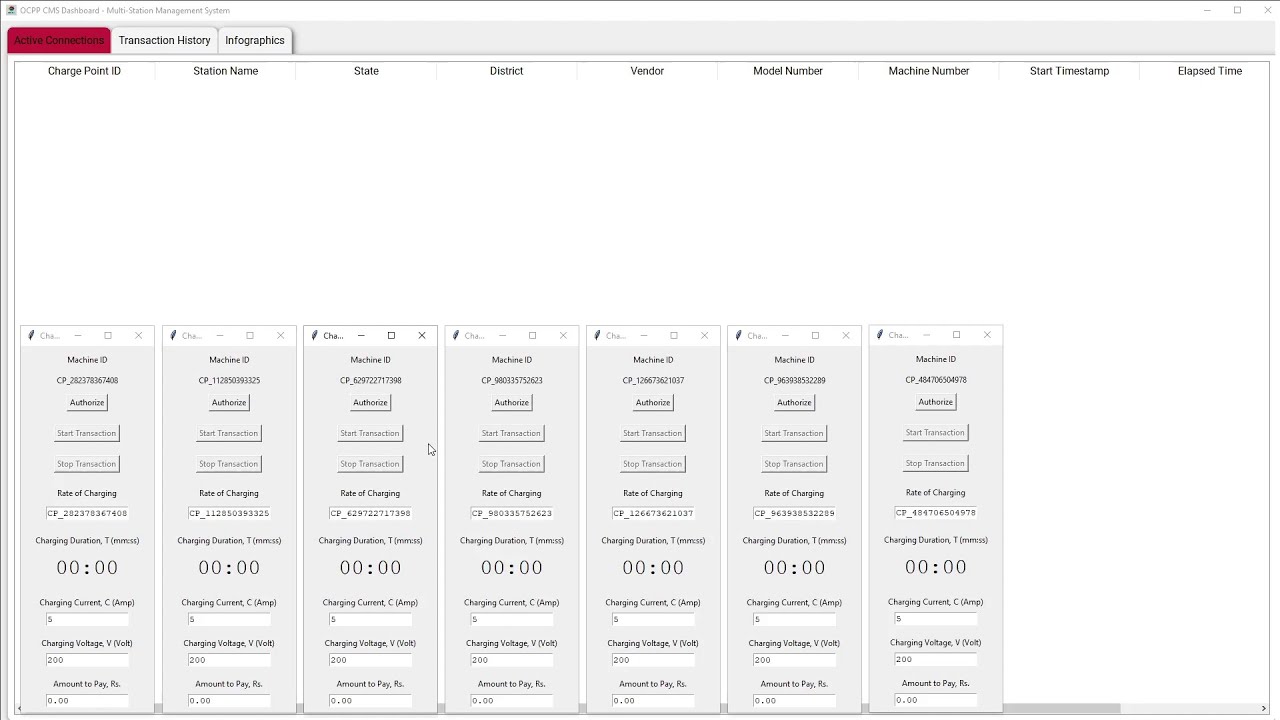This screenshot has height=720, width=1280.
Task: Click Stop Transaction for CP_629722717398
Action: (370, 463)
